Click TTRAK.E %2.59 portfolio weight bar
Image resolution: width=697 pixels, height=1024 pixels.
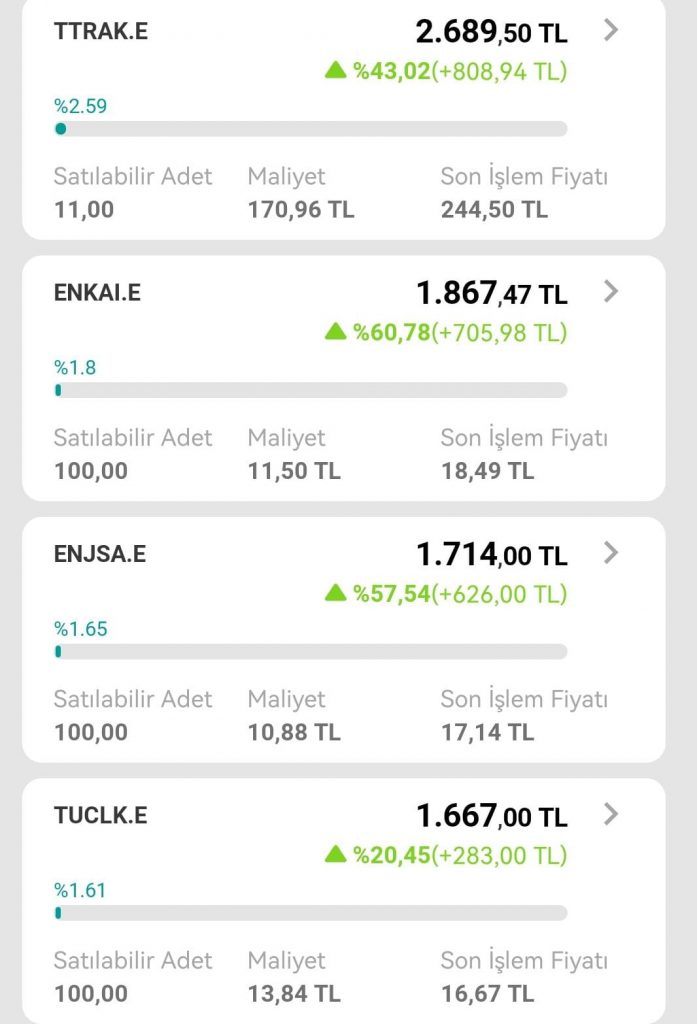click(310, 129)
